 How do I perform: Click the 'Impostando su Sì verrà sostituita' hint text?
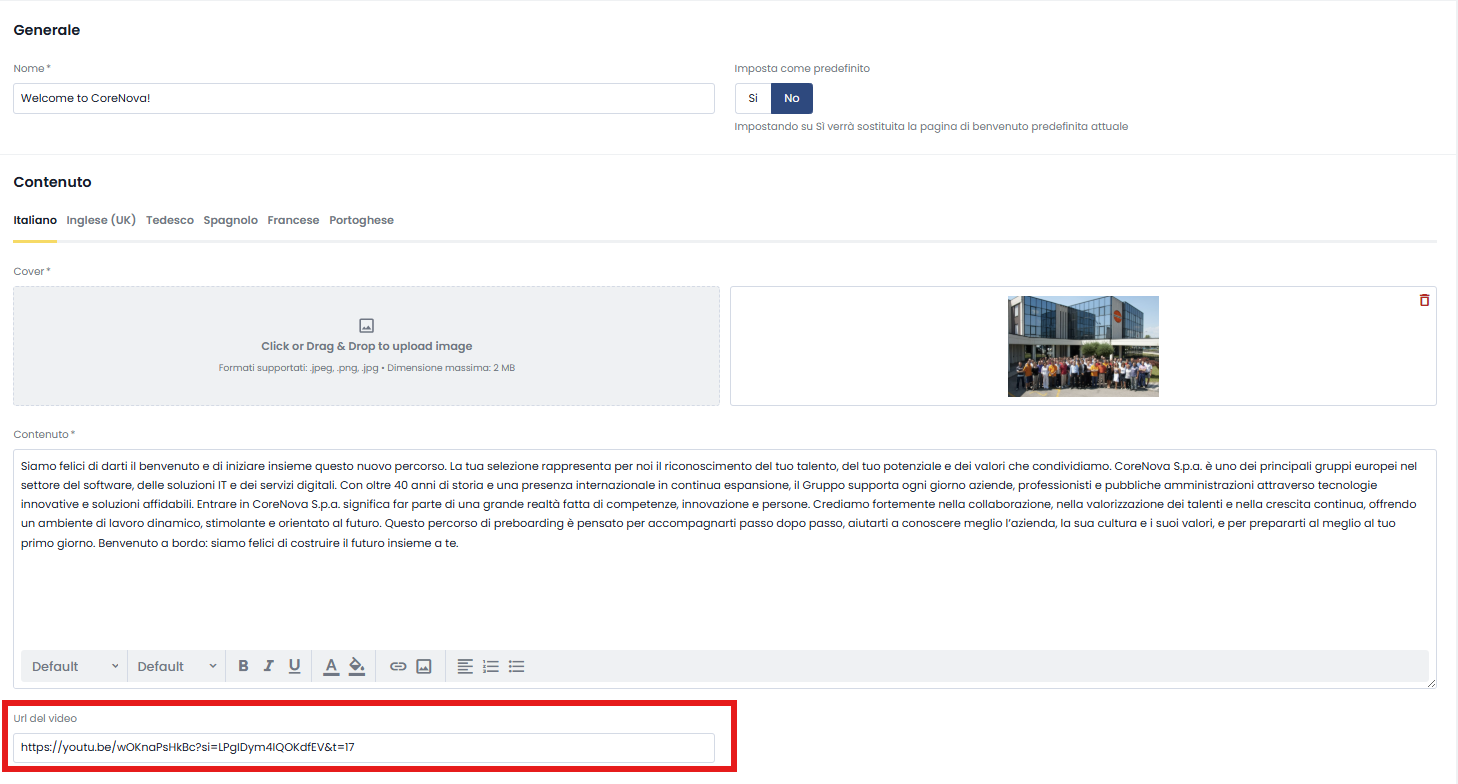(931, 126)
